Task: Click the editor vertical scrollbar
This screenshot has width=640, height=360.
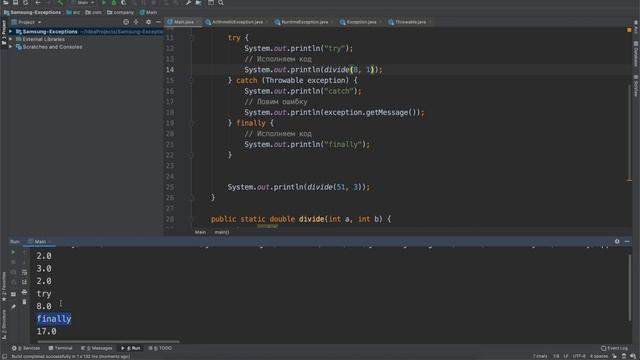Action: pos(629,133)
